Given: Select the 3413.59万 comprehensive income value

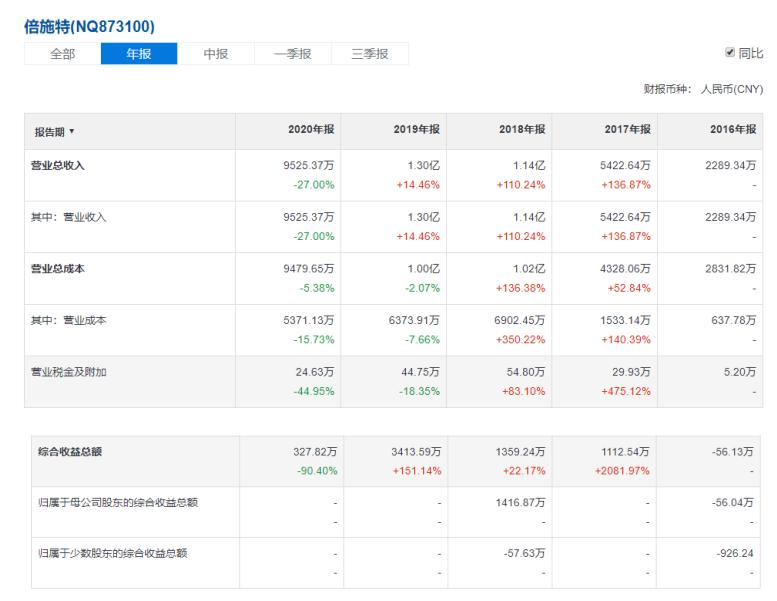Looking at the screenshot, I should tap(416, 451).
